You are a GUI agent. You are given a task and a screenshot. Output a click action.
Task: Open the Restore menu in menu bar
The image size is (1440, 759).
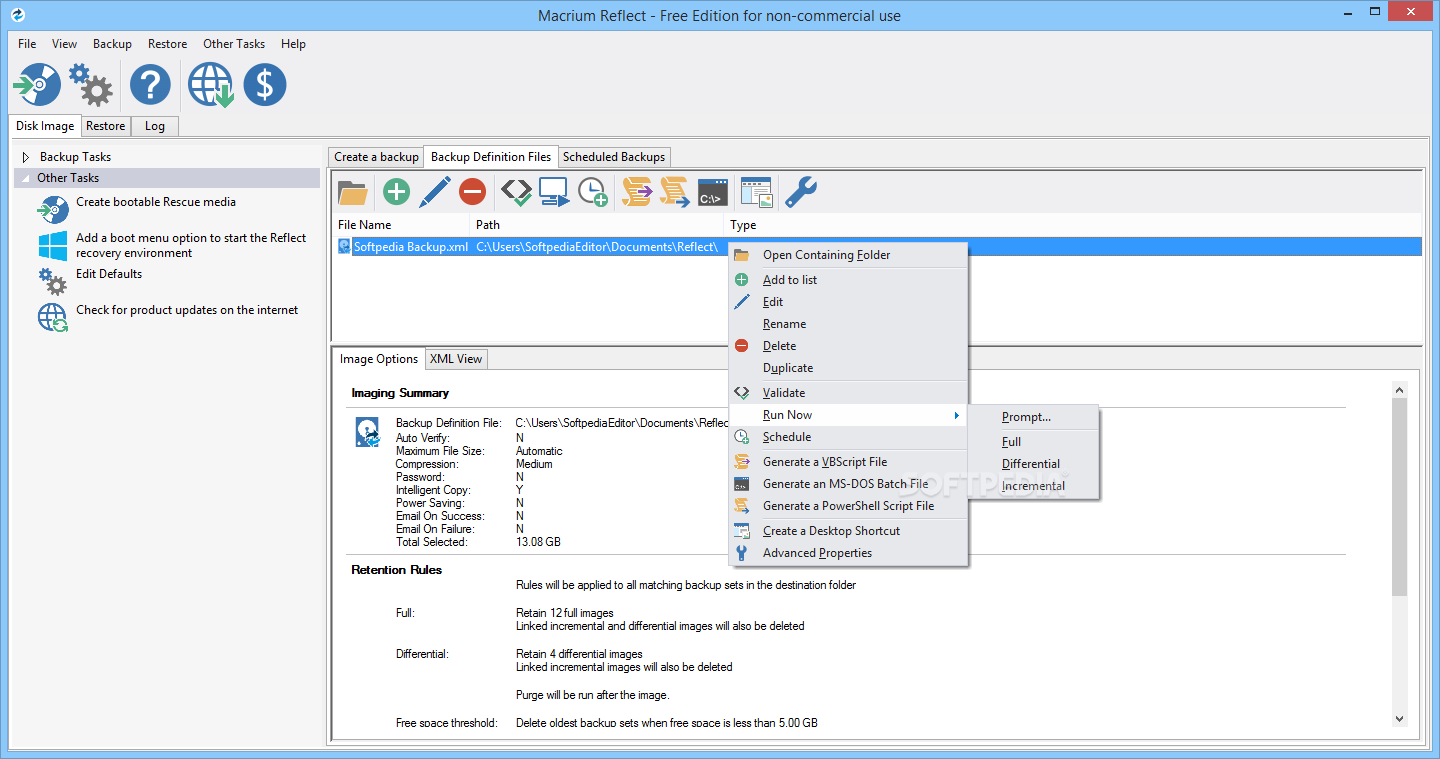[168, 44]
